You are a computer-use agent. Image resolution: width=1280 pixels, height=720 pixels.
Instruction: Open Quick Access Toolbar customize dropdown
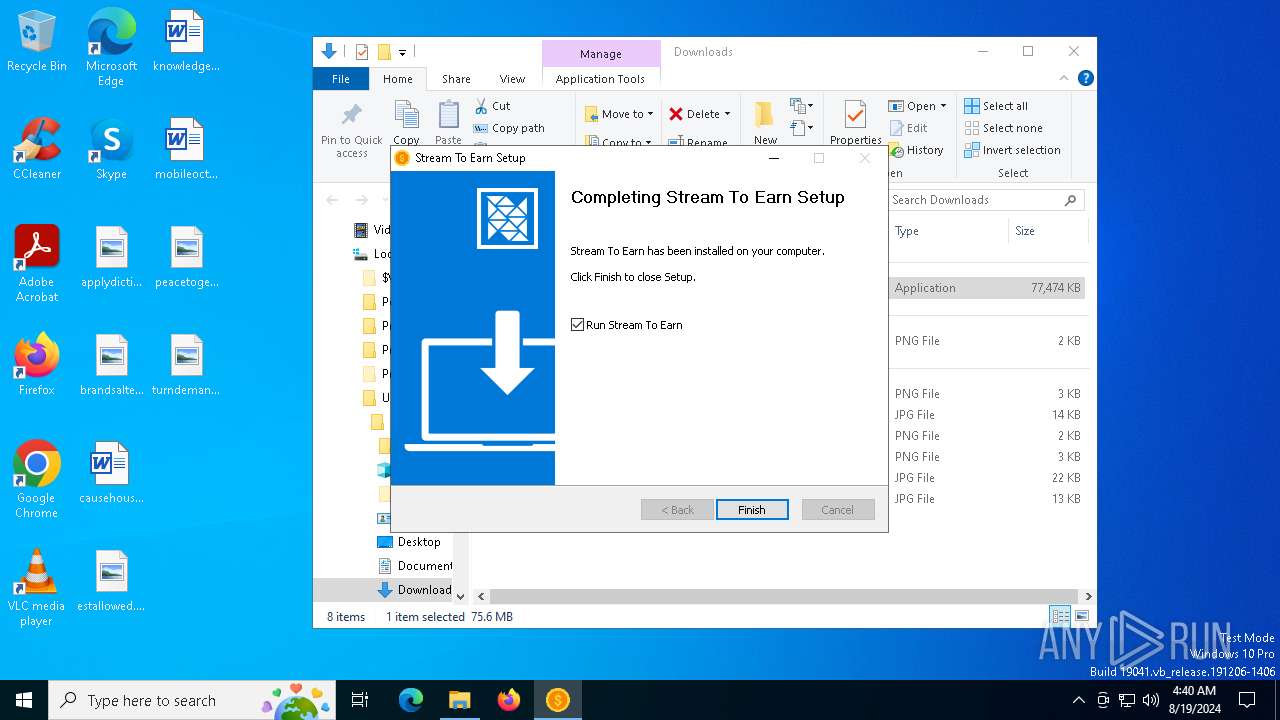pos(402,52)
